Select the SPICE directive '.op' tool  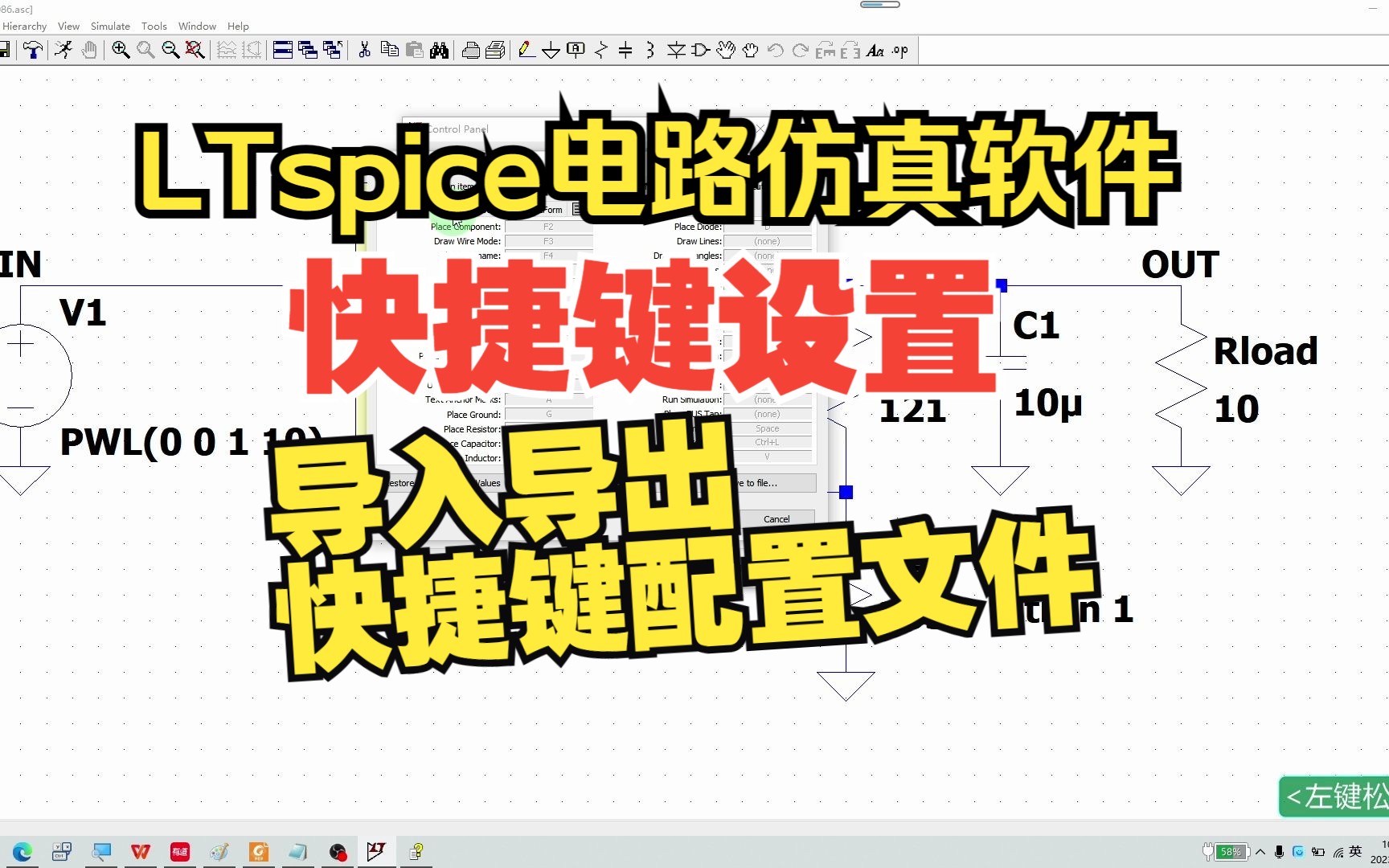coord(900,51)
